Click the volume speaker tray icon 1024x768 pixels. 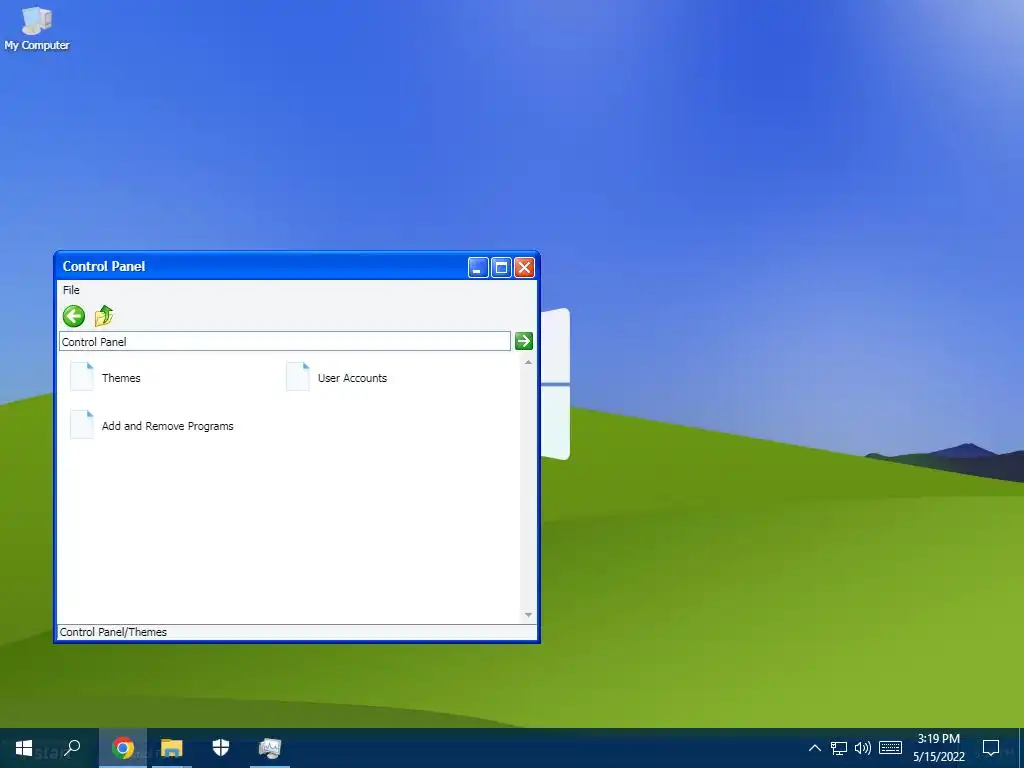coord(863,748)
